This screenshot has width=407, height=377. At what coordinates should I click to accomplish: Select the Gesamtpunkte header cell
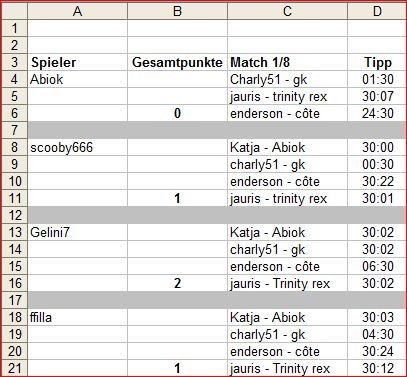click(x=177, y=62)
